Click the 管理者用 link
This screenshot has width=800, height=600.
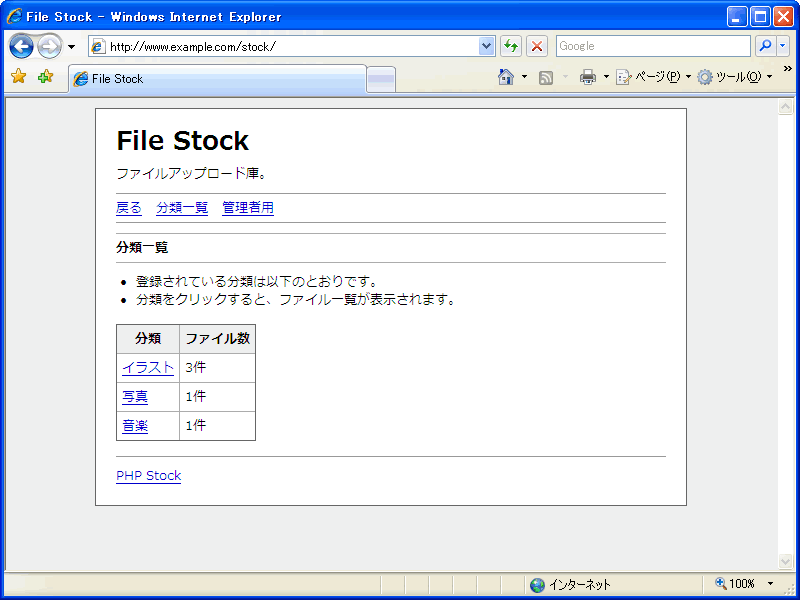(248, 208)
